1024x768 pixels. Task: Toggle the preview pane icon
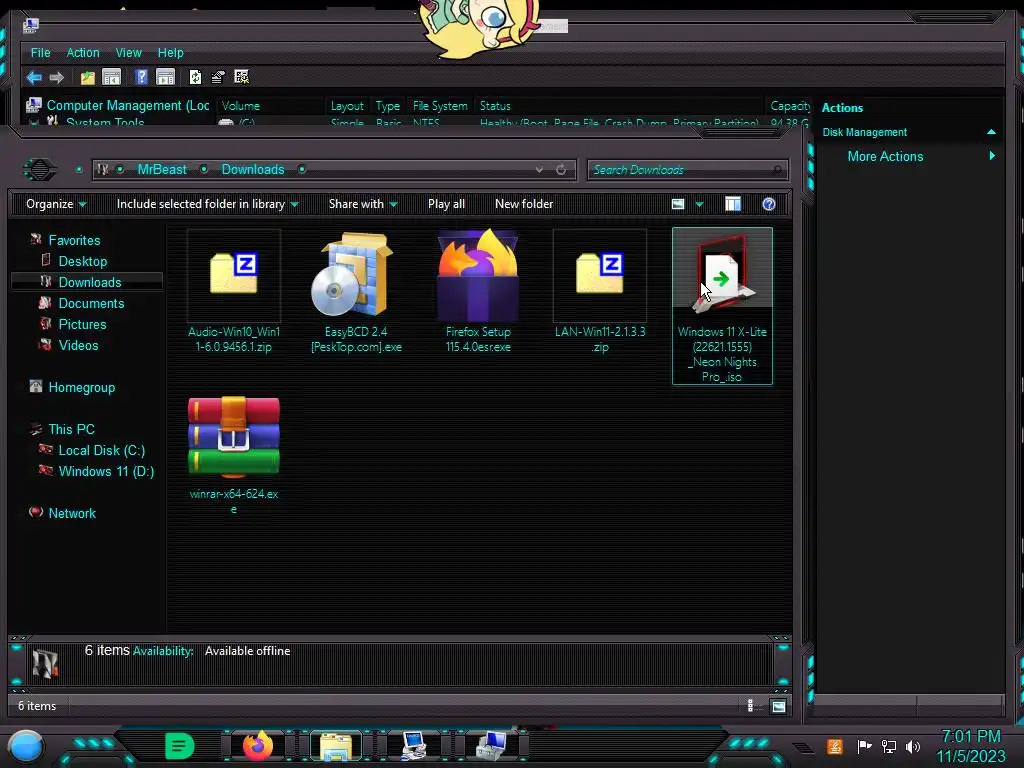[x=733, y=204]
